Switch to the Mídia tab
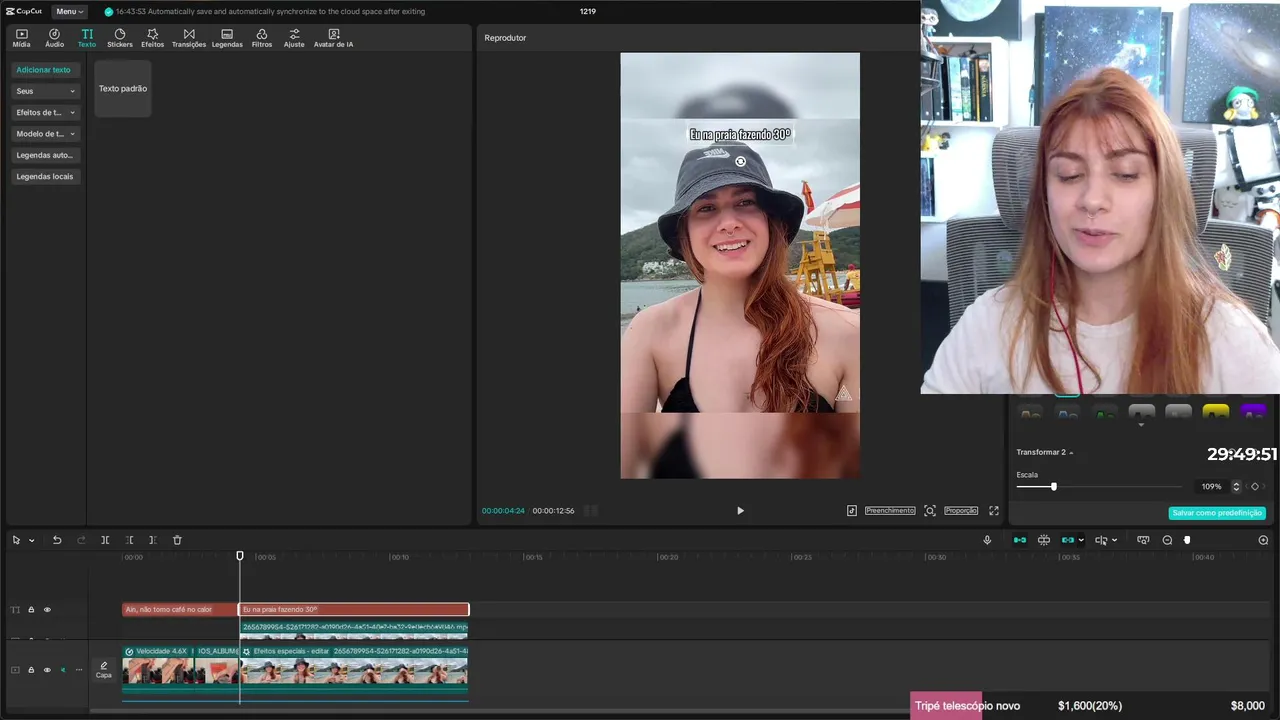The width and height of the screenshot is (1280, 720). 22,38
